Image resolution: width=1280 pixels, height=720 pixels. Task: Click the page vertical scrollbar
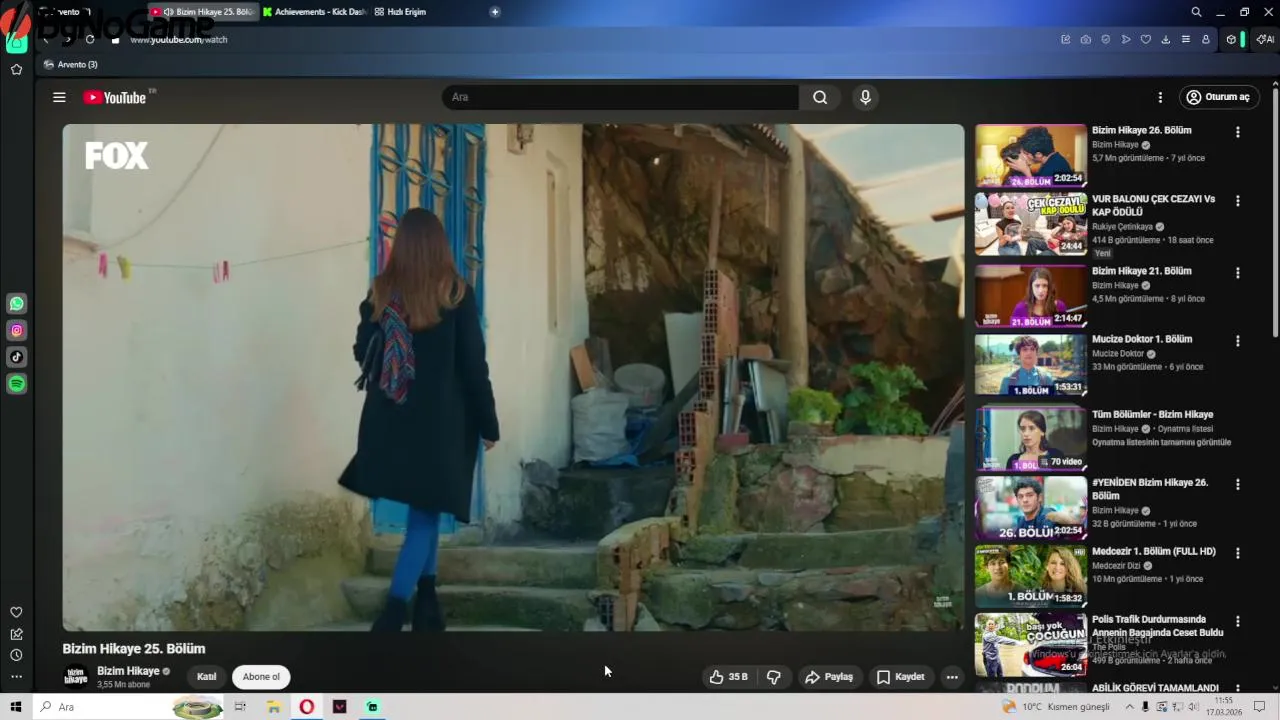pos(1274,210)
